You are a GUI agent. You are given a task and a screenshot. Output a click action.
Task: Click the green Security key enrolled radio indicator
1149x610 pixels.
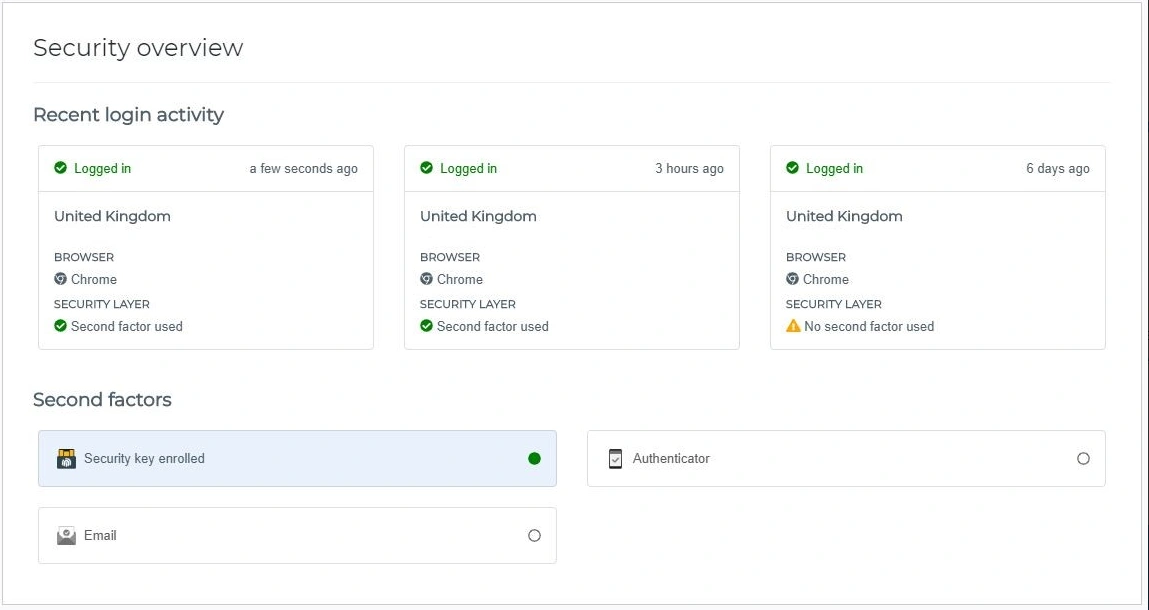[x=534, y=459]
